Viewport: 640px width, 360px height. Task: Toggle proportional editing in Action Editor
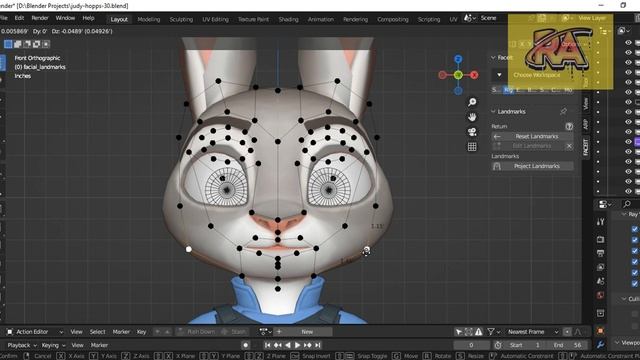click(x=567, y=332)
